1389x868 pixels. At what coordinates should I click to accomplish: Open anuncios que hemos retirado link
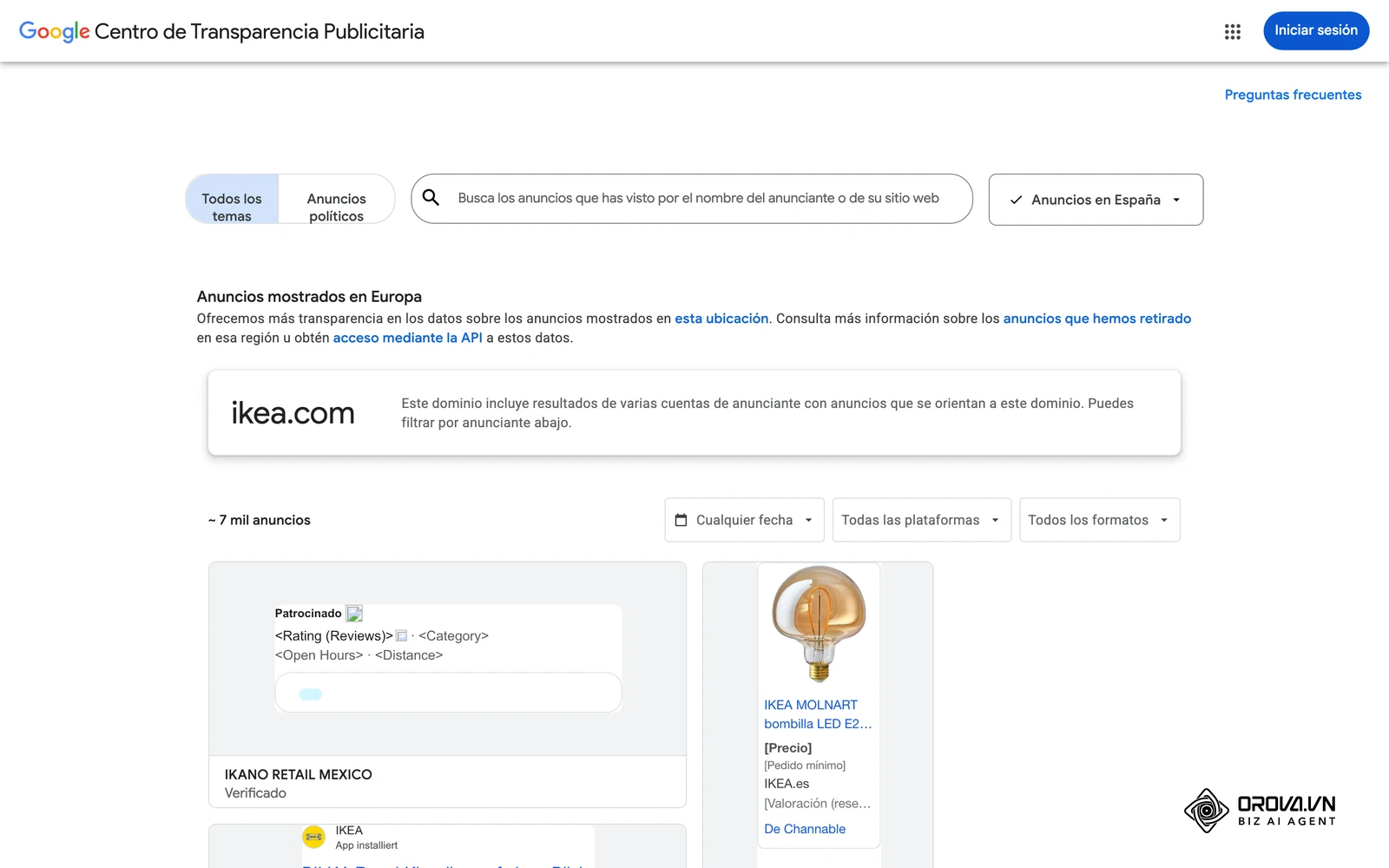pos(1096,319)
